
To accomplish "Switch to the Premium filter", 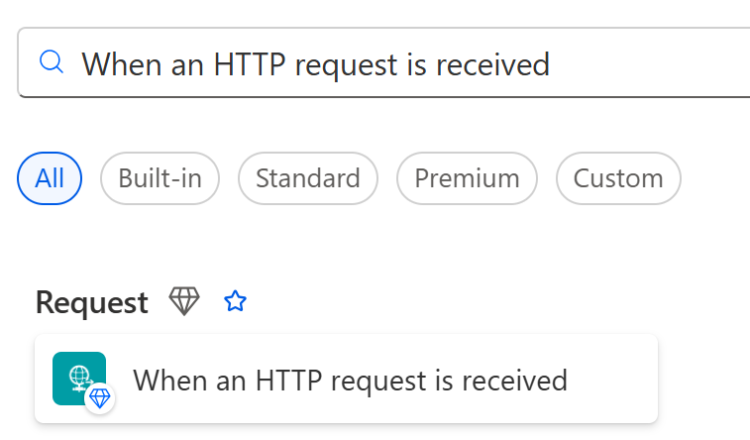I will (467, 179).
